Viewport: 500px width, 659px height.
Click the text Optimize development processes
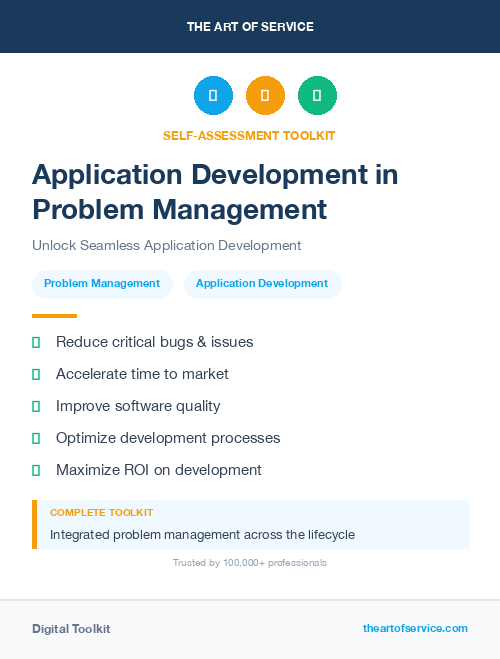[x=168, y=438]
